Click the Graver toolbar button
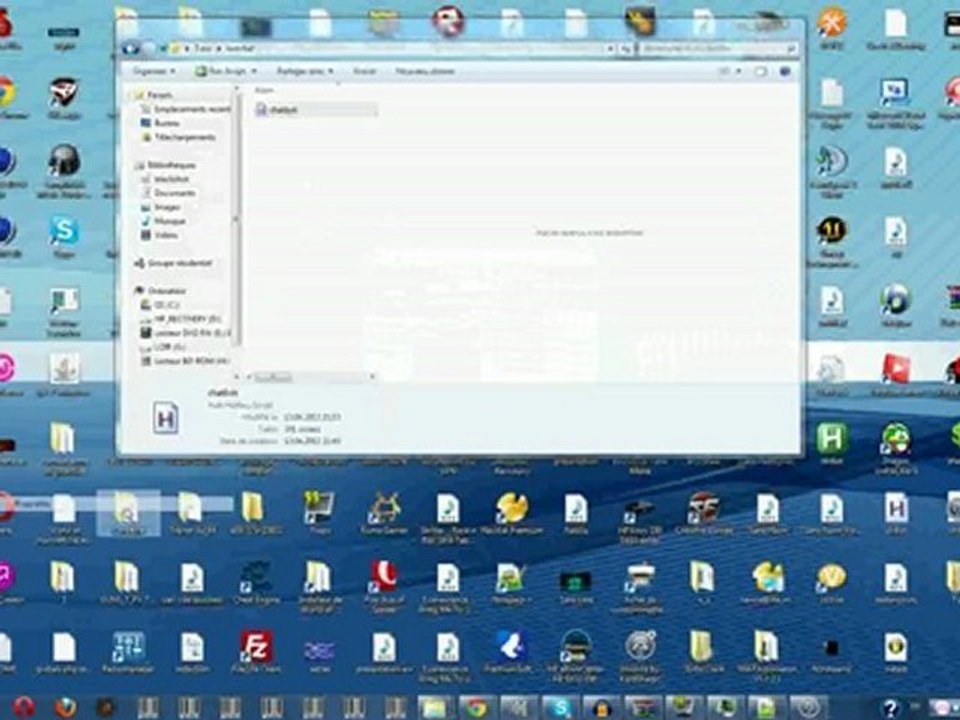Viewport: 960px width, 720px height. [x=364, y=72]
